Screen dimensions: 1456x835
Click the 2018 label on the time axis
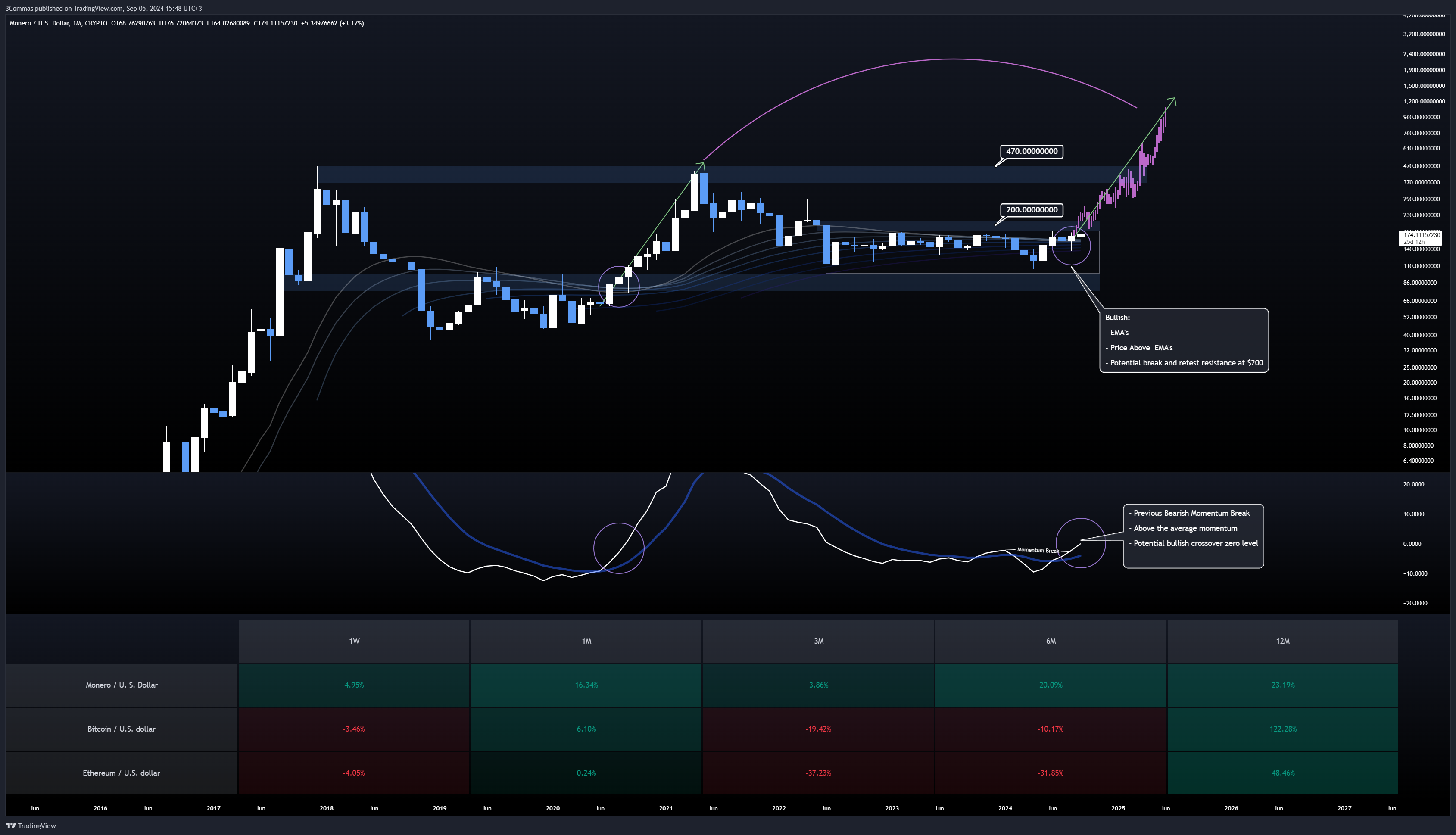(326, 809)
